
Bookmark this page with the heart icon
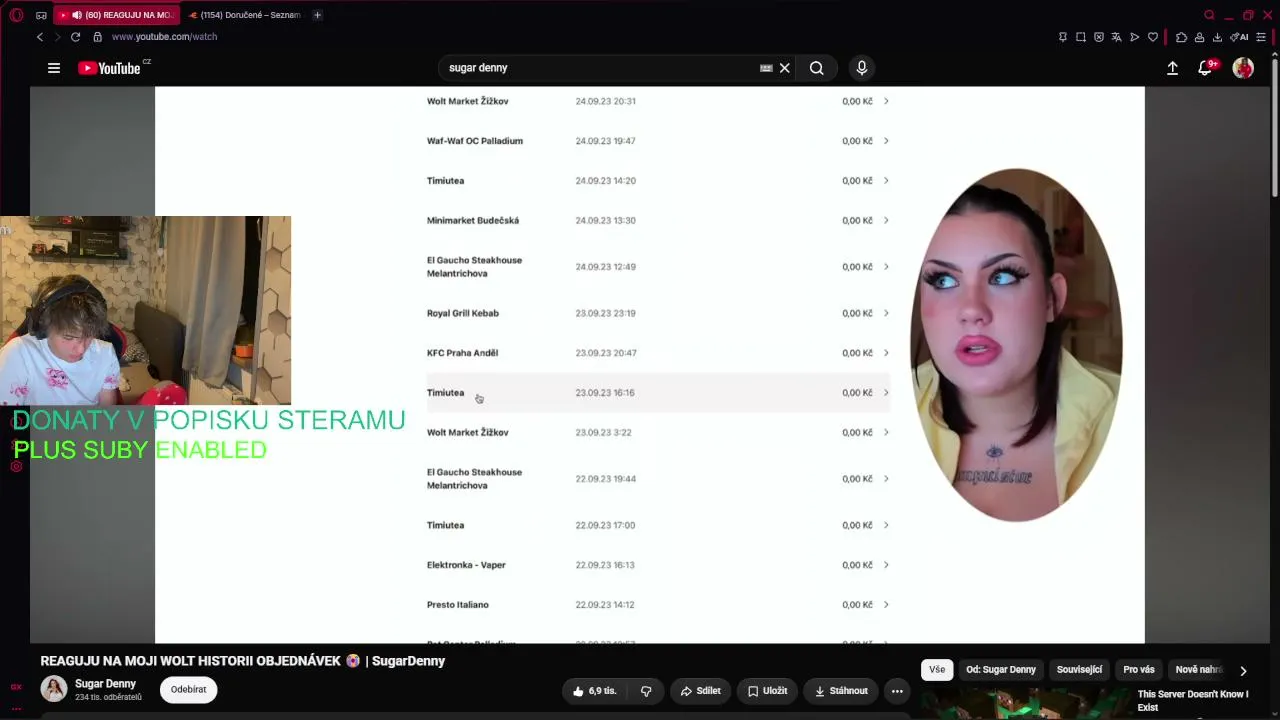click(x=1153, y=37)
